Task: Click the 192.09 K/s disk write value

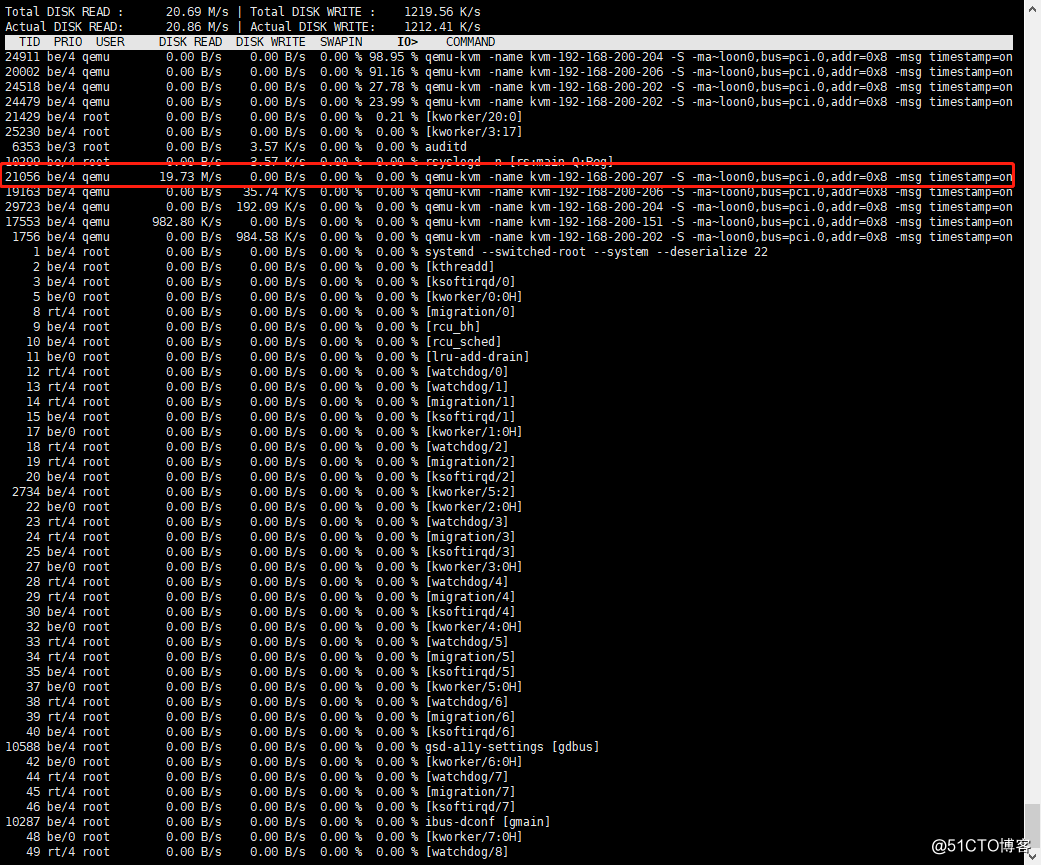Action: tap(271, 207)
